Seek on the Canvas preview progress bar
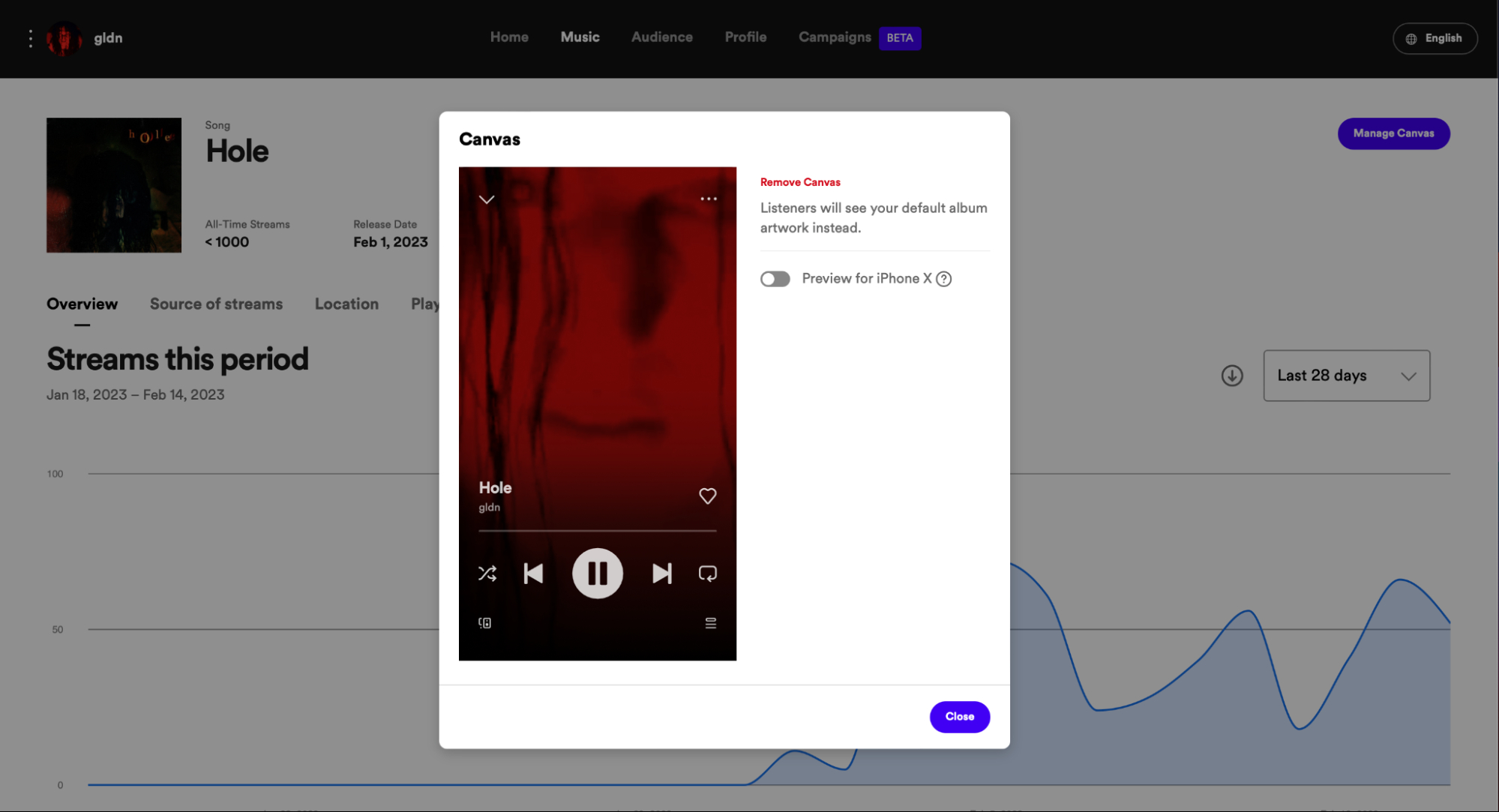Screen dimensions: 1499x812 pos(598,531)
